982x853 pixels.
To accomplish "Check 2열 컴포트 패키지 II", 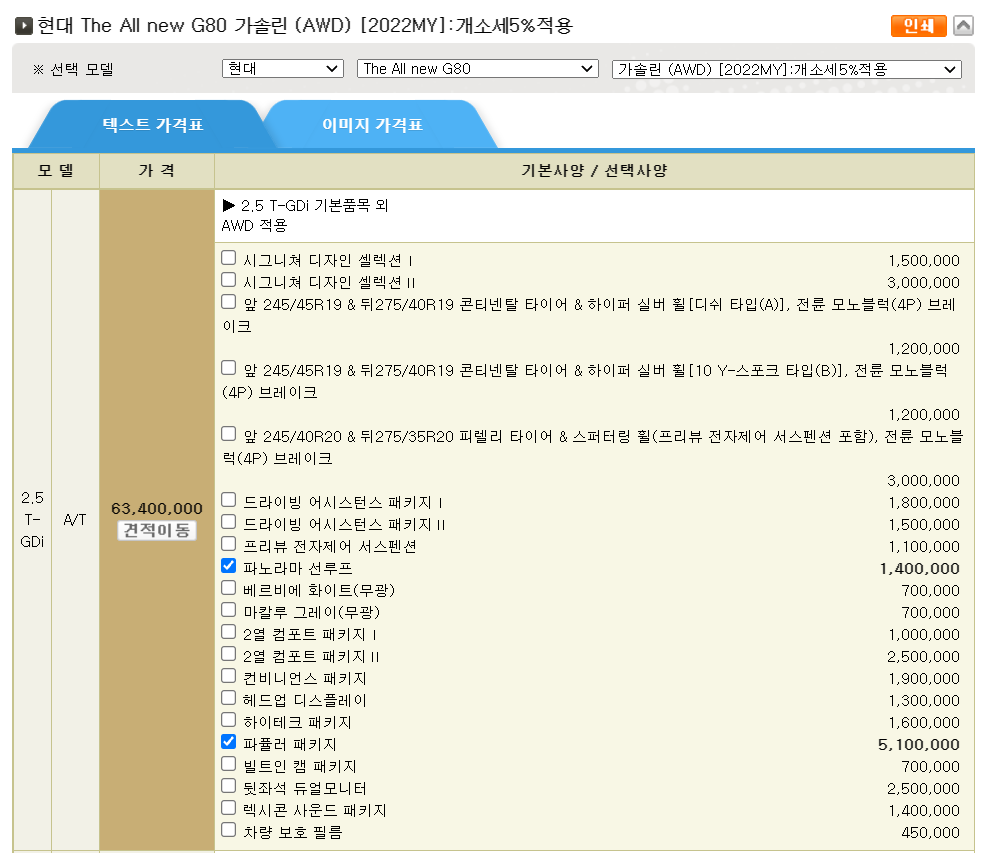I will 229,654.
